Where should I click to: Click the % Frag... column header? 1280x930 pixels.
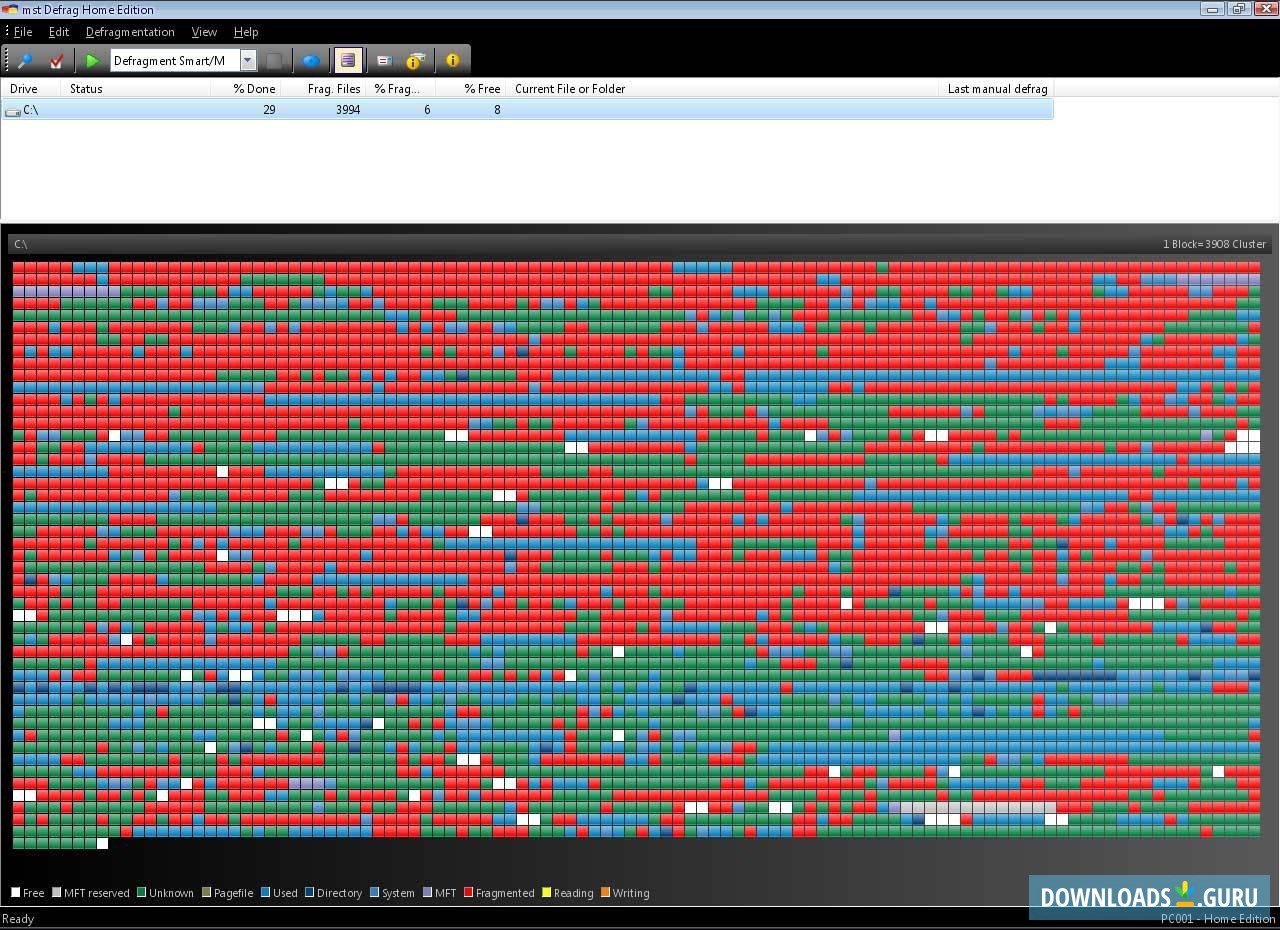401,89
